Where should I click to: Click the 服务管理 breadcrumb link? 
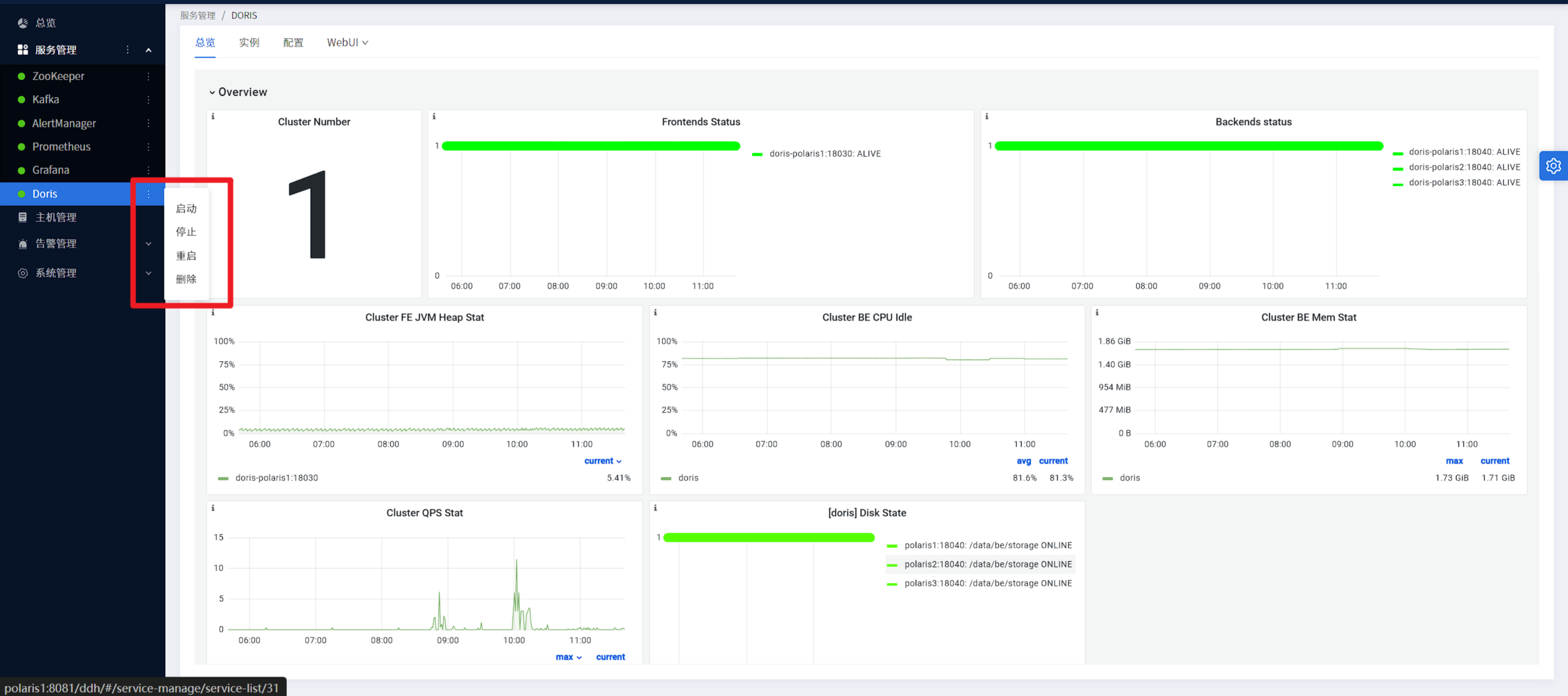pos(198,15)
